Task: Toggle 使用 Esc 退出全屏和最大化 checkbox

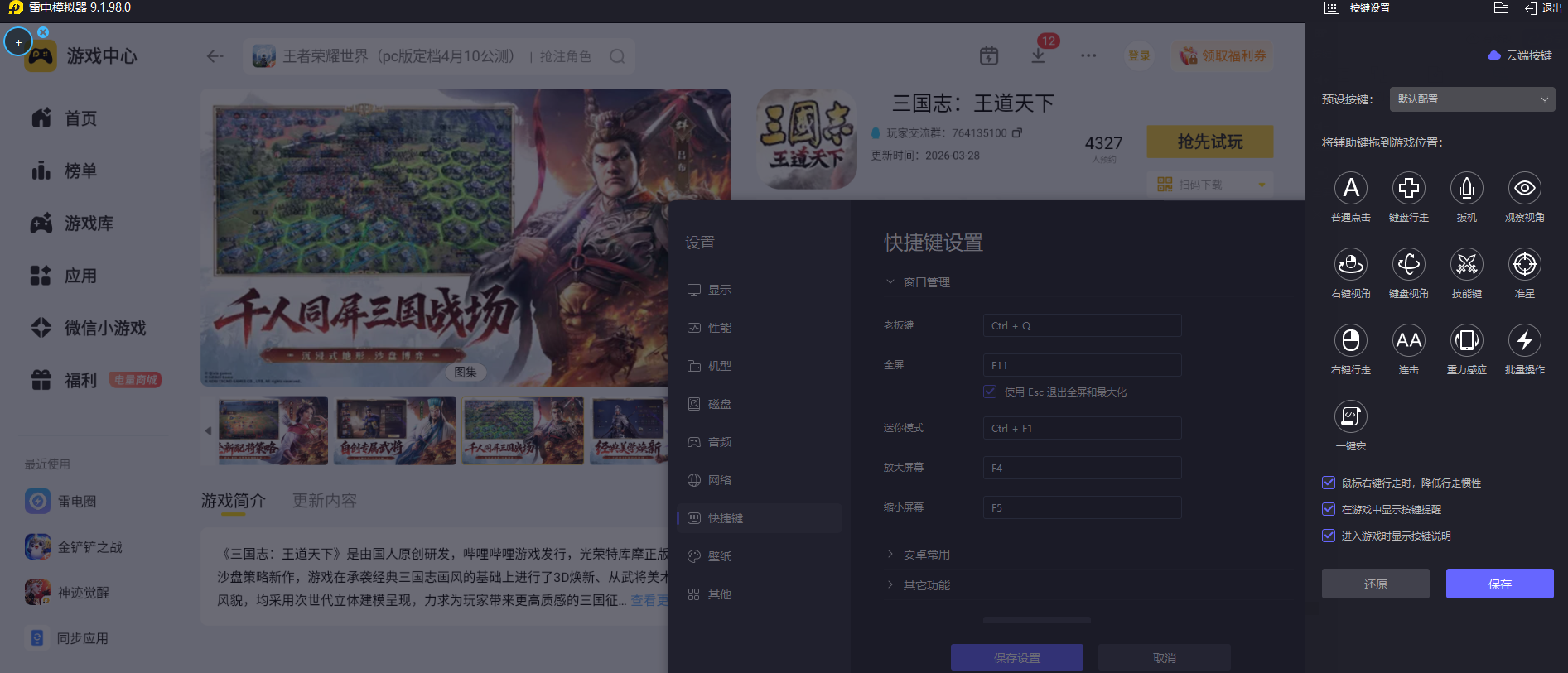Action: [990, 392]
